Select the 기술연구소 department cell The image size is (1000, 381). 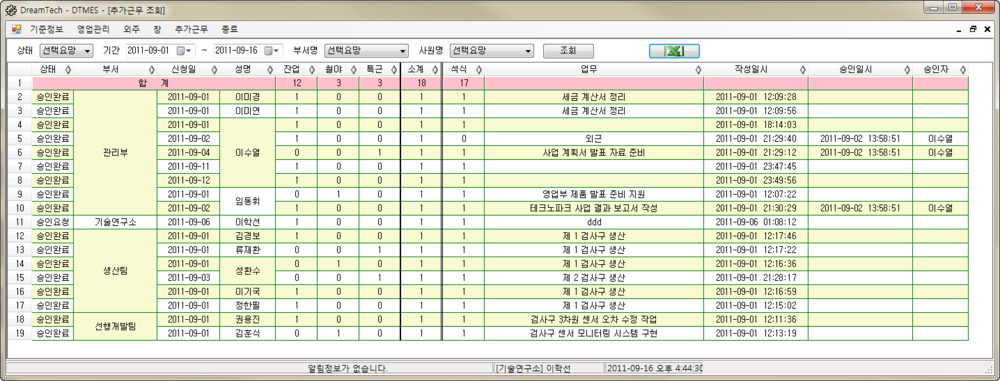point(115,222)
